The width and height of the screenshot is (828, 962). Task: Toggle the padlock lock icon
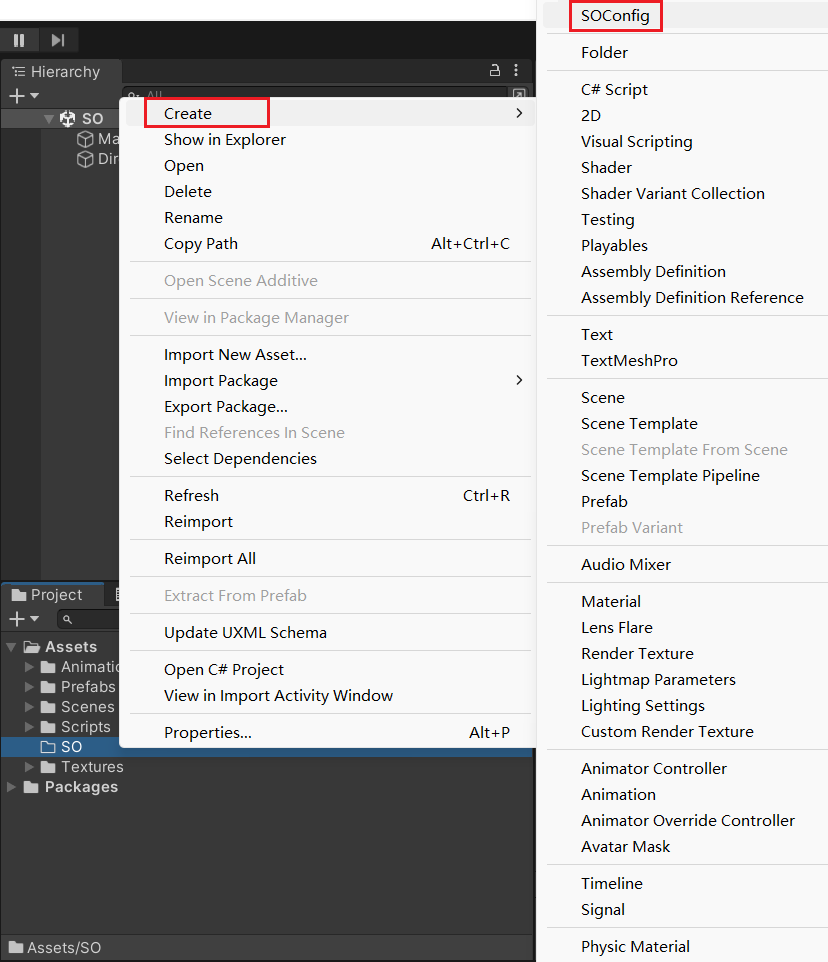[x=494, y=71]
